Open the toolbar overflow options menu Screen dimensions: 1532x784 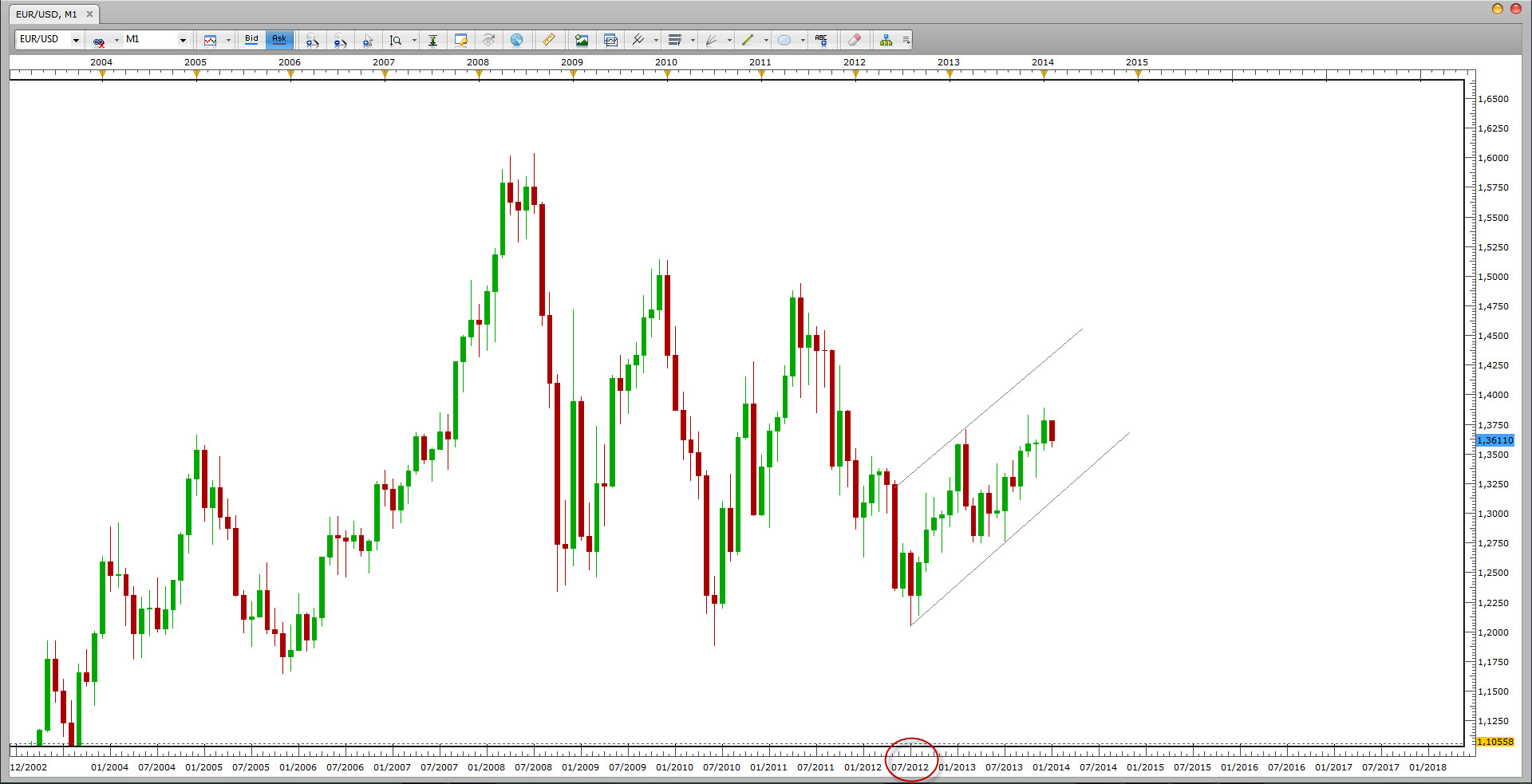coord(906,40)
